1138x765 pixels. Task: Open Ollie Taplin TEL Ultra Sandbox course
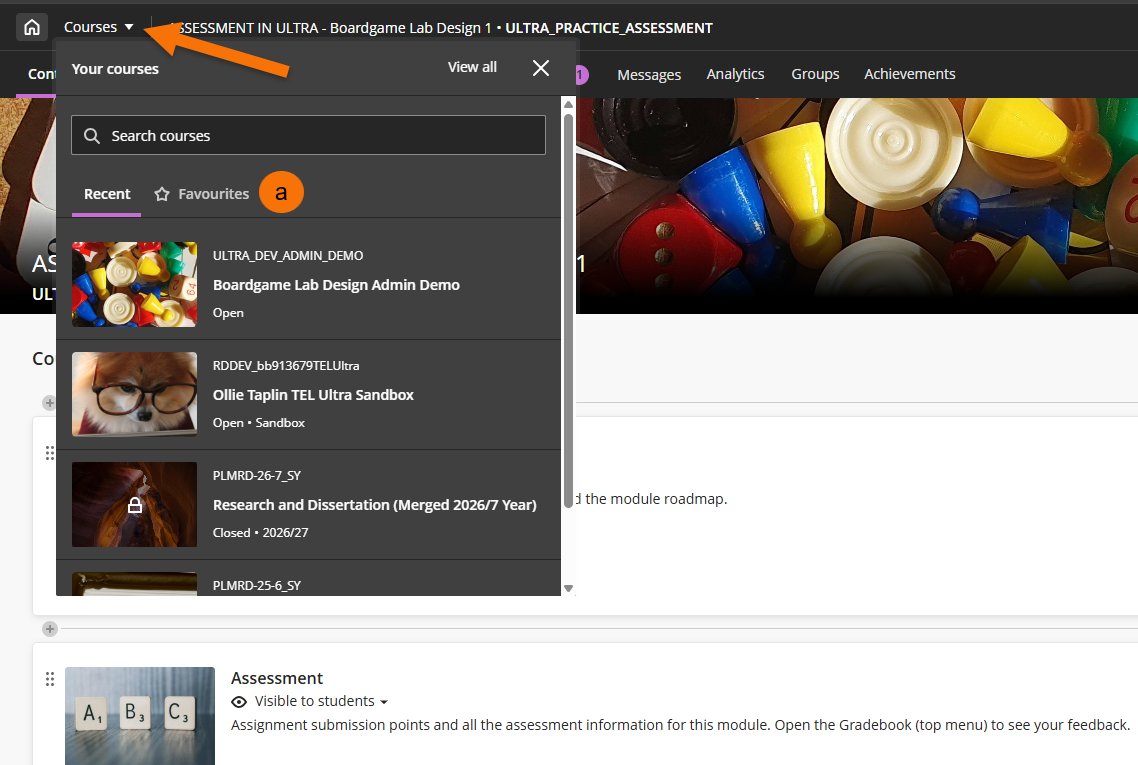coord(313,395)
